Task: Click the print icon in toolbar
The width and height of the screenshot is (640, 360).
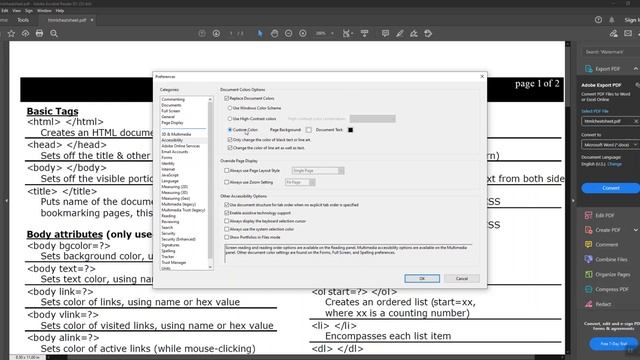Action: coord(39,33)
